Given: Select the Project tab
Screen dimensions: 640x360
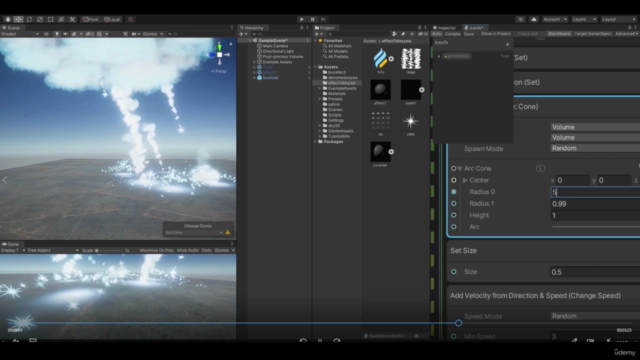Looking at the screenshot, I should tap(324, 28).
